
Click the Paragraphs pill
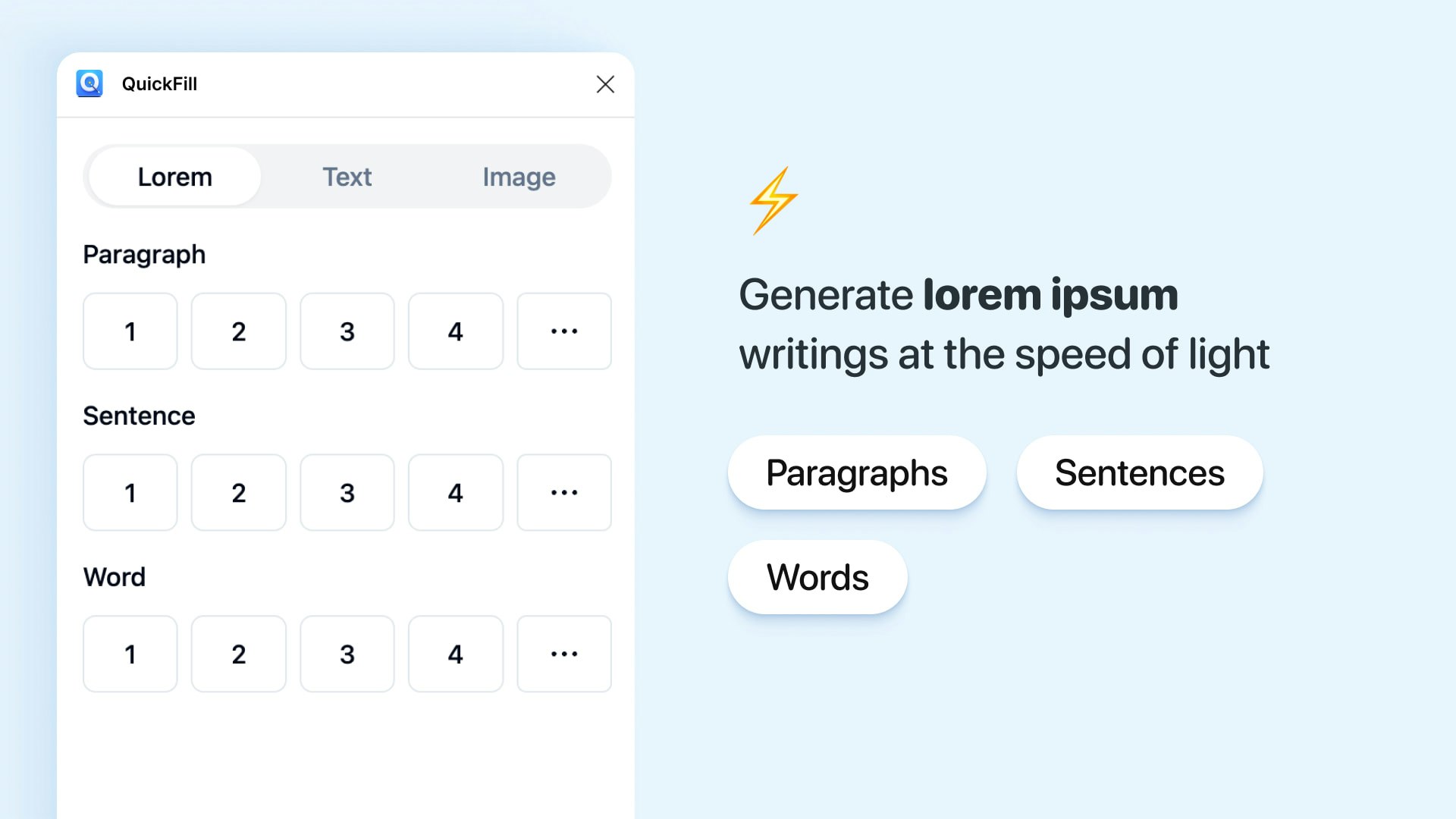[x=857, y=472]
